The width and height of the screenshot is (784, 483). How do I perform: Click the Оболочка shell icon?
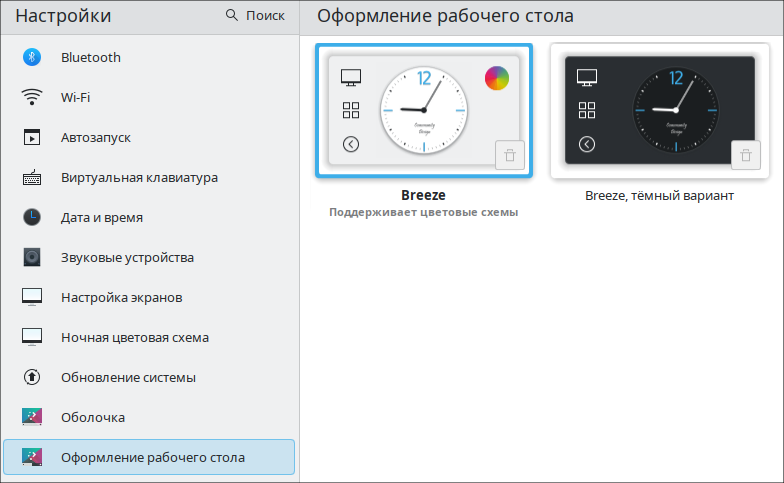[x=32, y=417]
